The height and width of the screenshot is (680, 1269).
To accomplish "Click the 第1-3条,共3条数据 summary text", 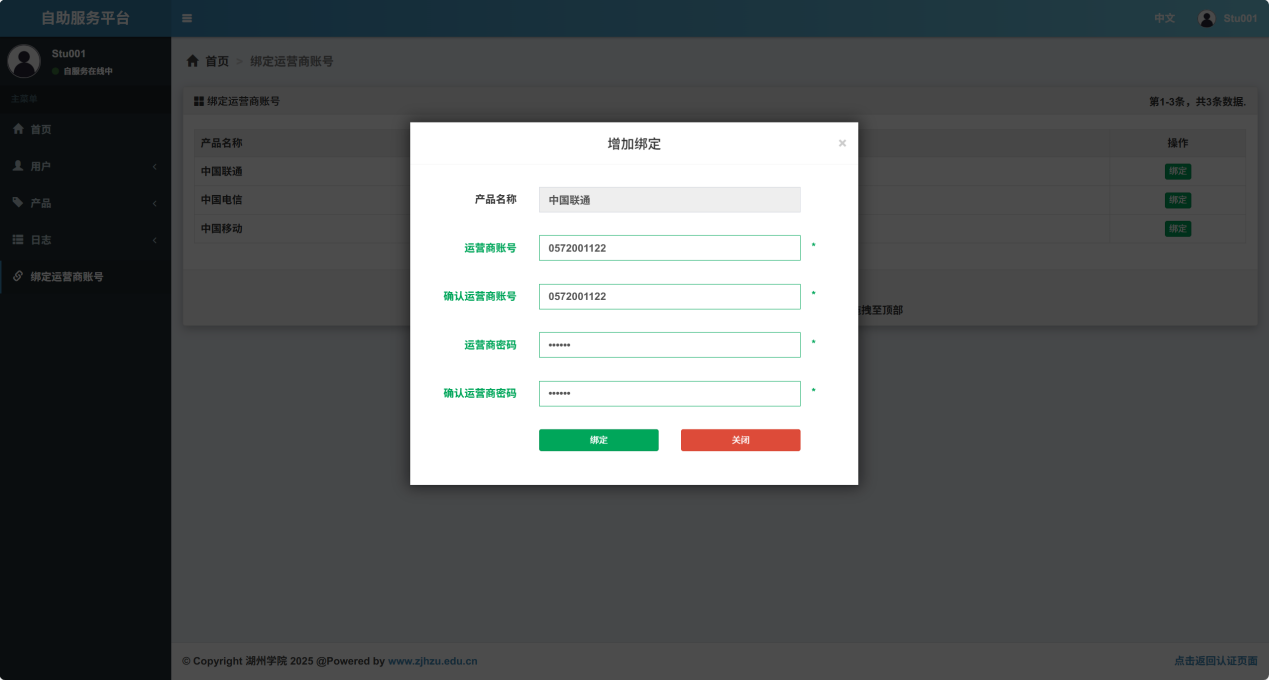I will pos(1197,102).
